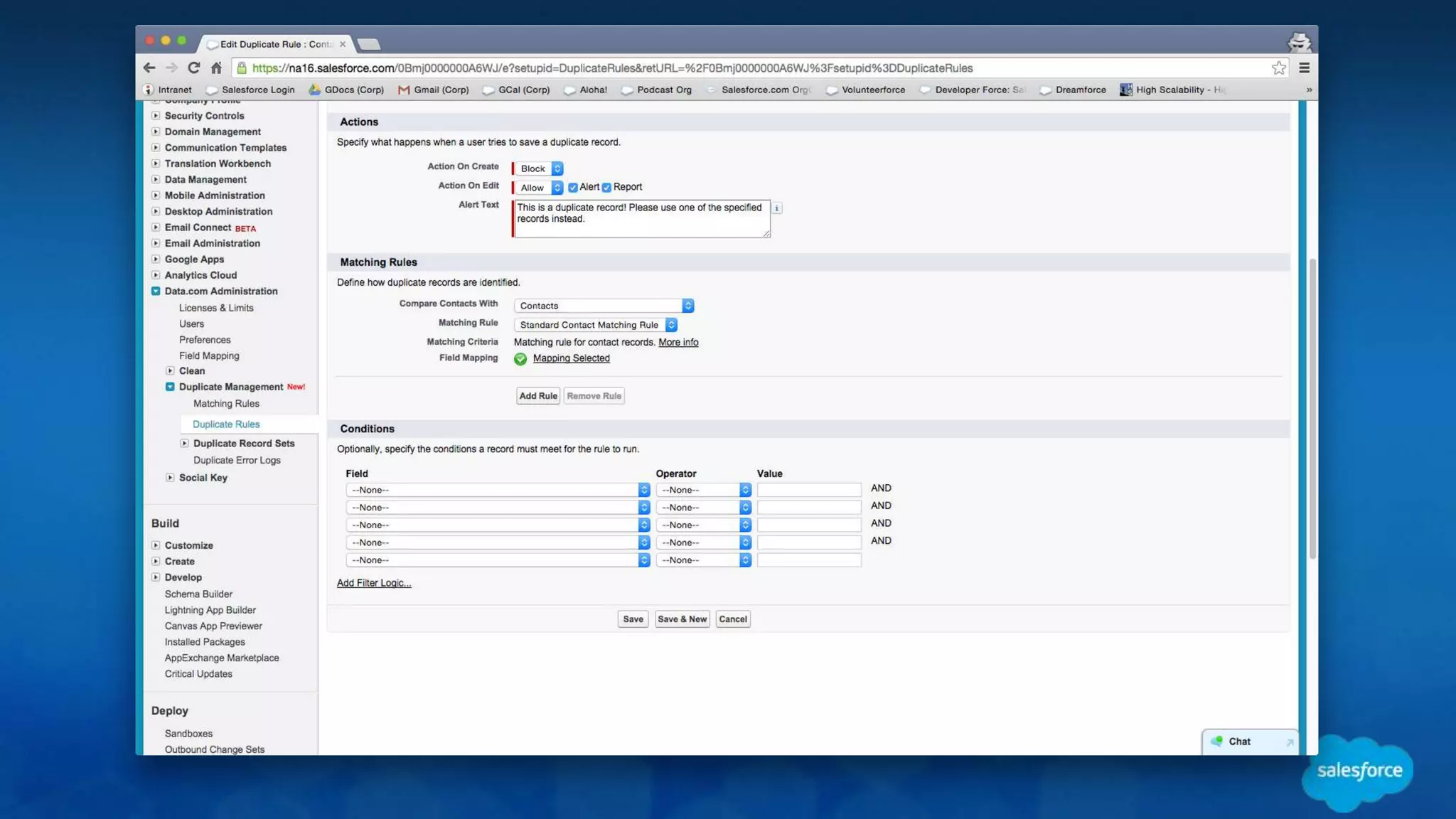Uncheck the Alert checkbox
The width and height of the screenshot is (1456, 819).
[573, 188]
